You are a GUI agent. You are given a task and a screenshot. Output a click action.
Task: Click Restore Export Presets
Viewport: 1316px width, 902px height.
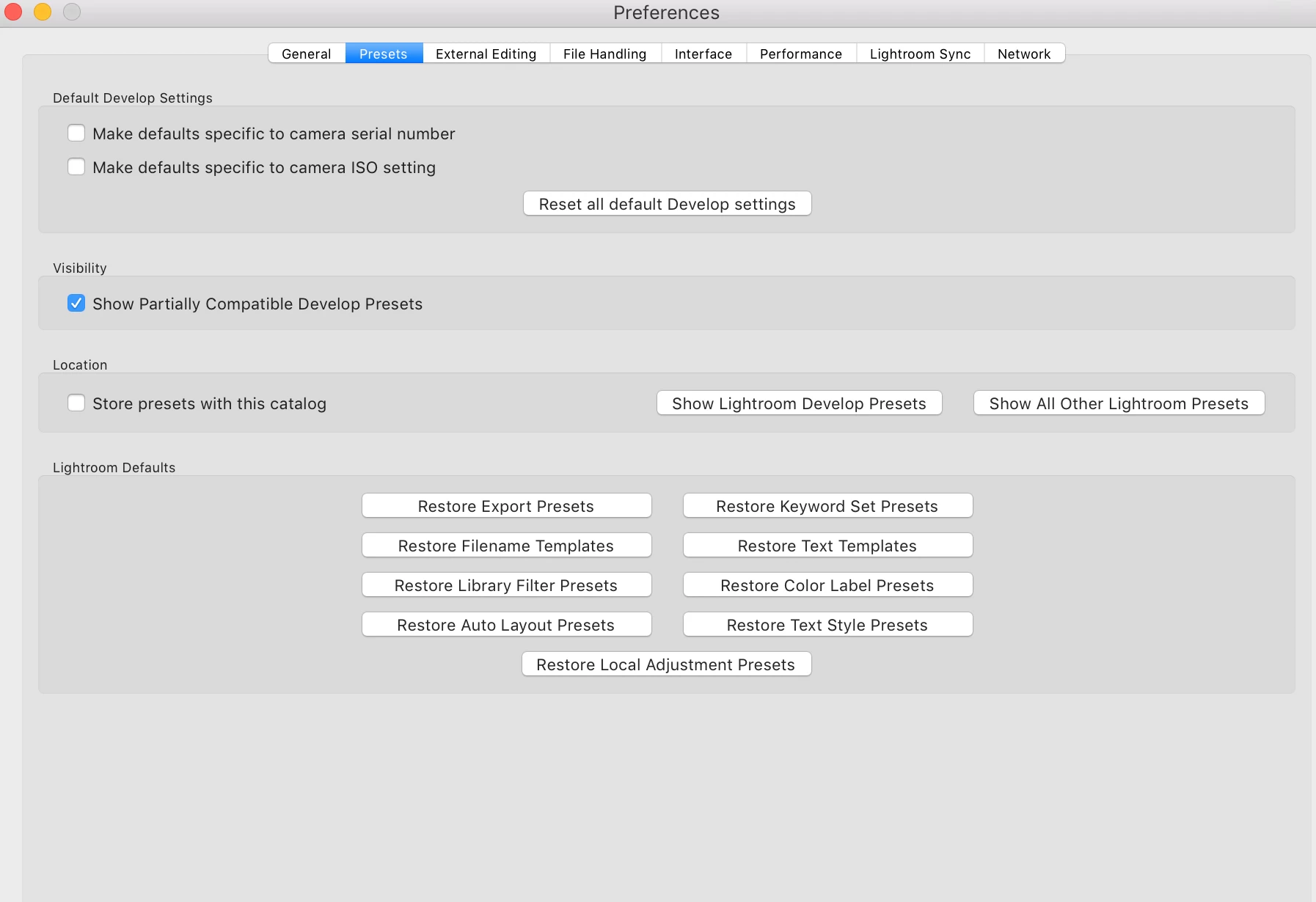tap(507, 506)
